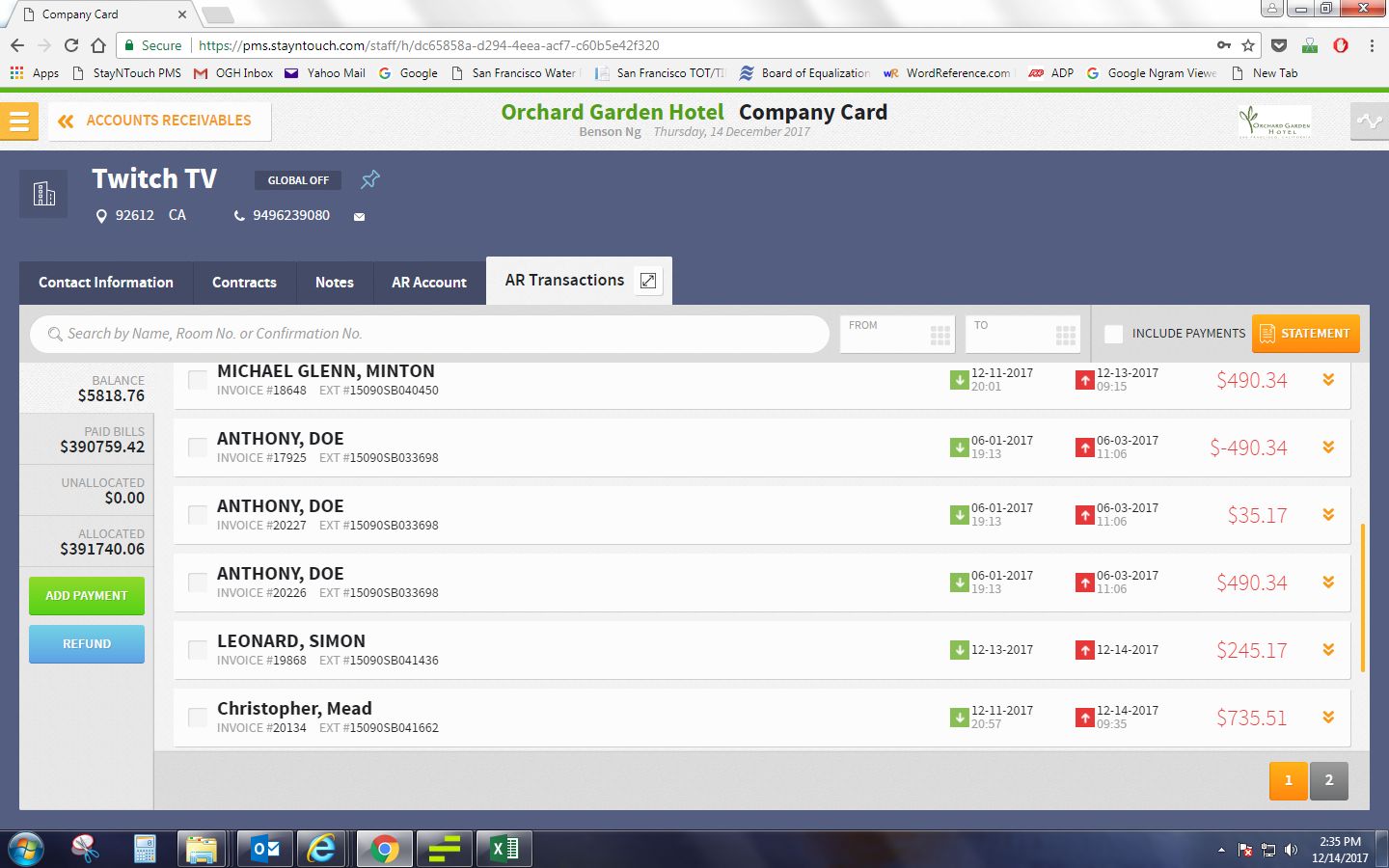Click the TO date field
The image size is (1389, 868).
[1022, 335]
